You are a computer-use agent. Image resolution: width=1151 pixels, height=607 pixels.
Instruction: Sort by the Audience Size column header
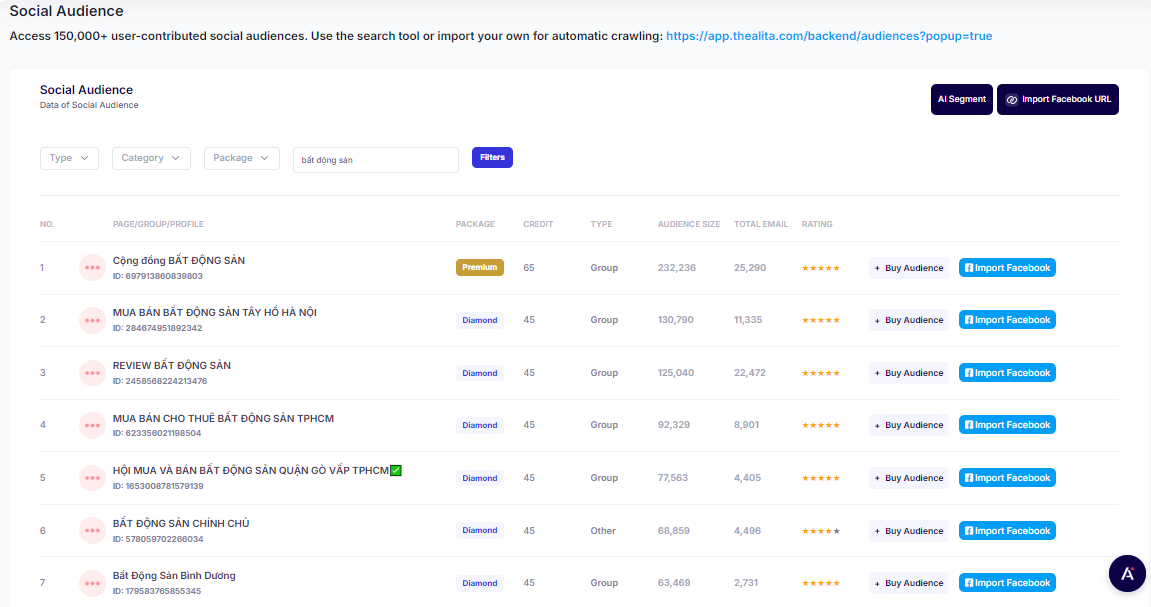click(688, 224)
